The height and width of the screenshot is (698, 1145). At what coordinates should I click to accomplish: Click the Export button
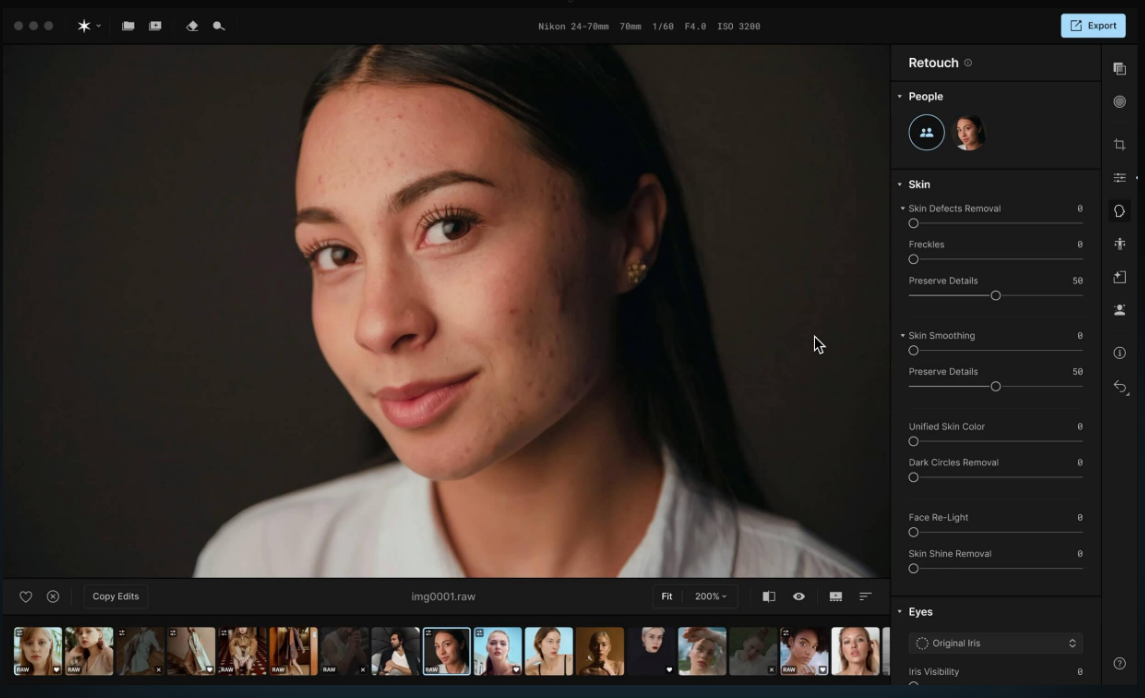1092,26
